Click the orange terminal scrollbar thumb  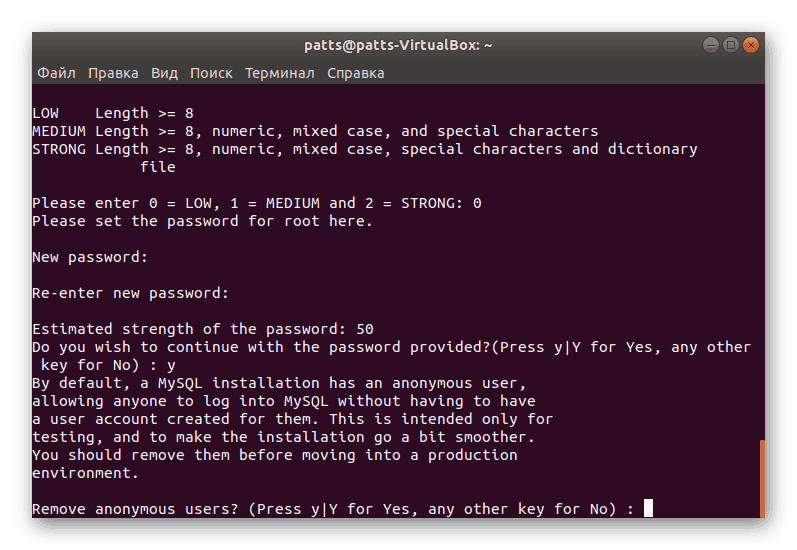click(x=762, y=477)
